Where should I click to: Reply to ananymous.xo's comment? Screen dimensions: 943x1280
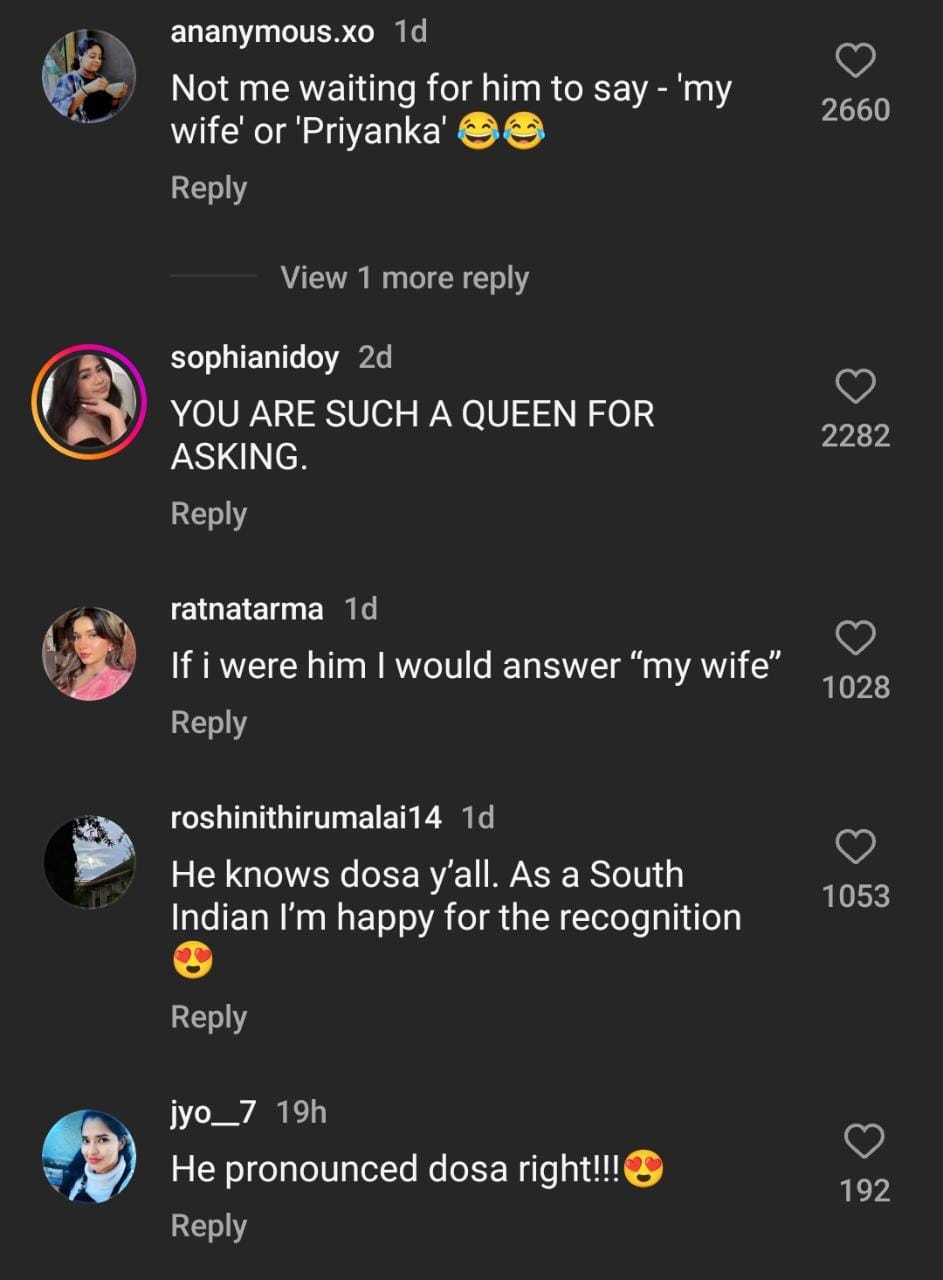pos(208,188)
